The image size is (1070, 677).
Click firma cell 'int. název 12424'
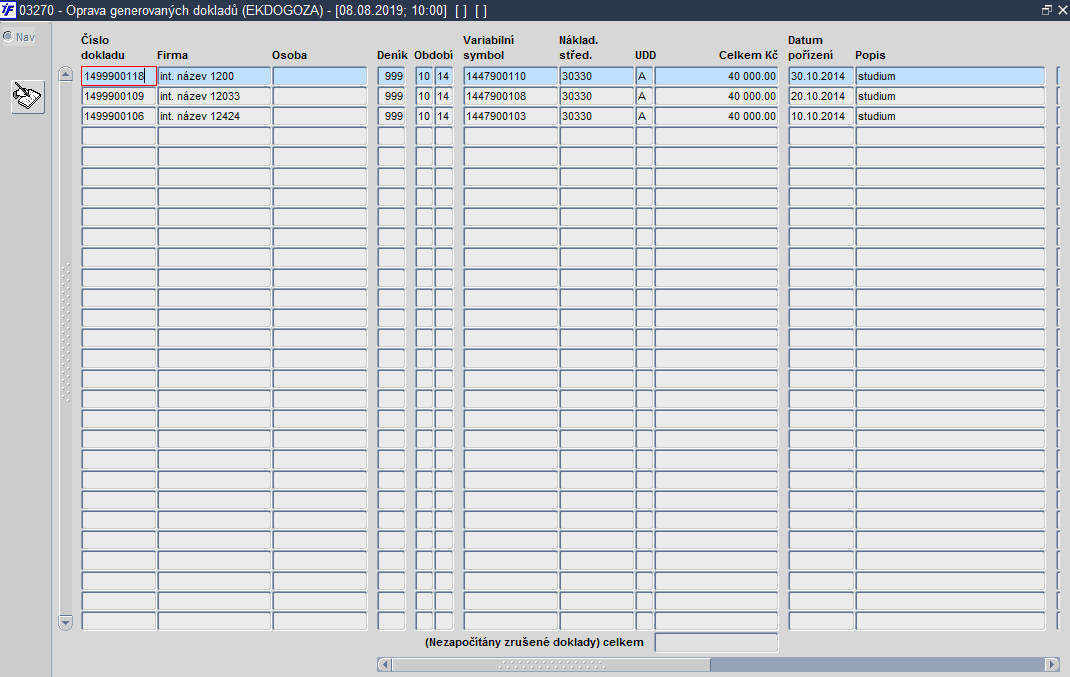click(214, 116)
